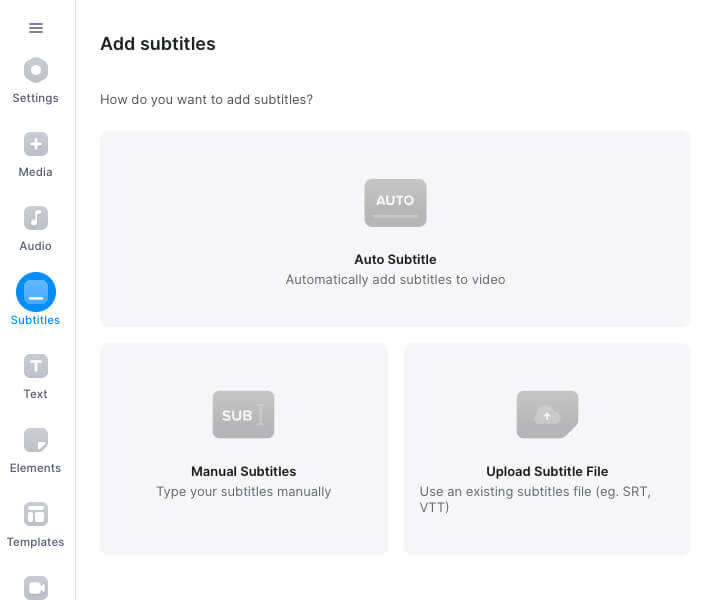Click 'Type your subtitles manually' description

[x=244, y=492]
